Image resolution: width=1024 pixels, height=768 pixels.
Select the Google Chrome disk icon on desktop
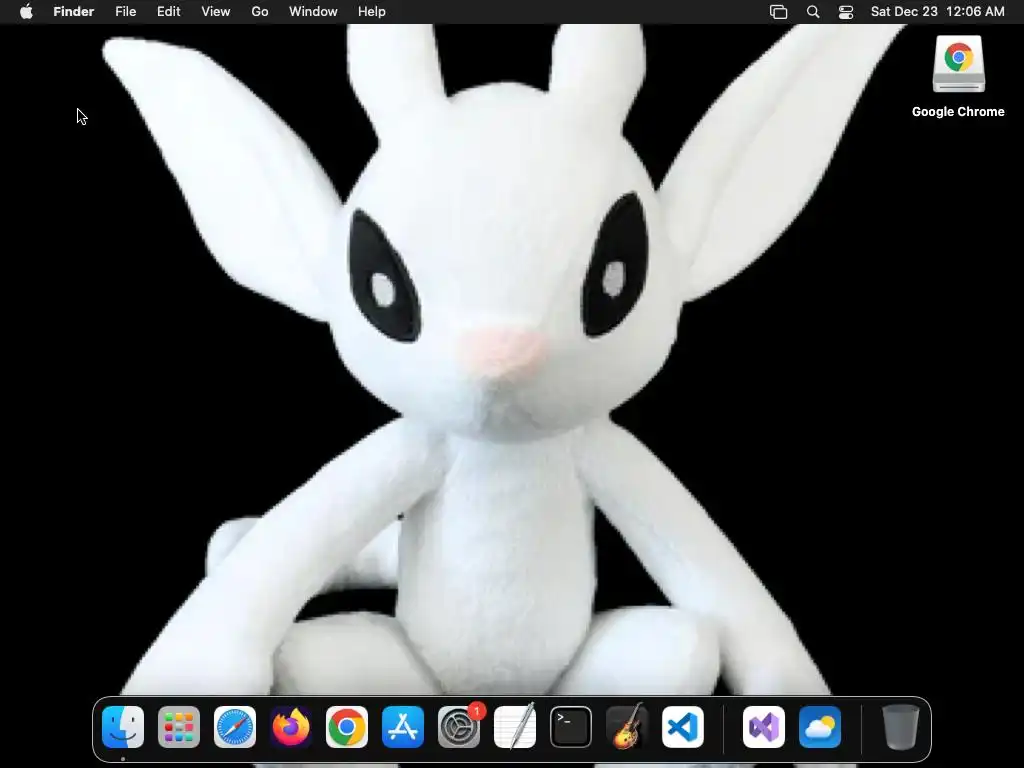pyautogui.click(x=958, y=64)
